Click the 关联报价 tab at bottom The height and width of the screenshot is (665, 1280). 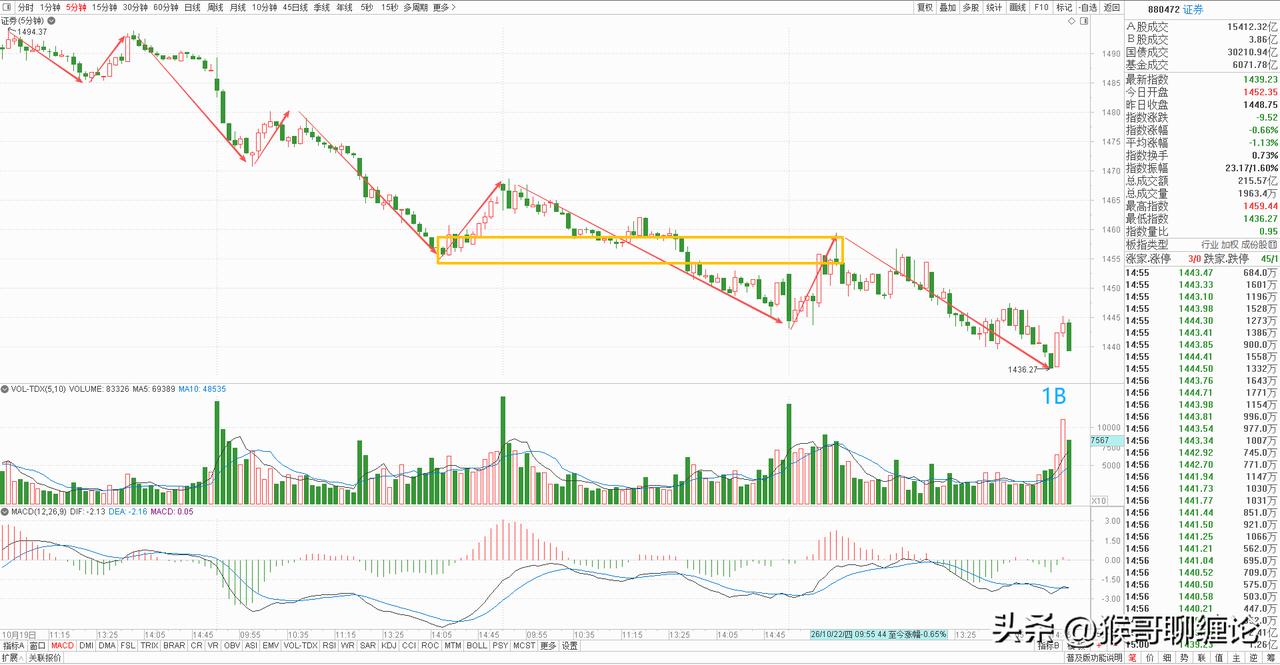click(45, 658)
